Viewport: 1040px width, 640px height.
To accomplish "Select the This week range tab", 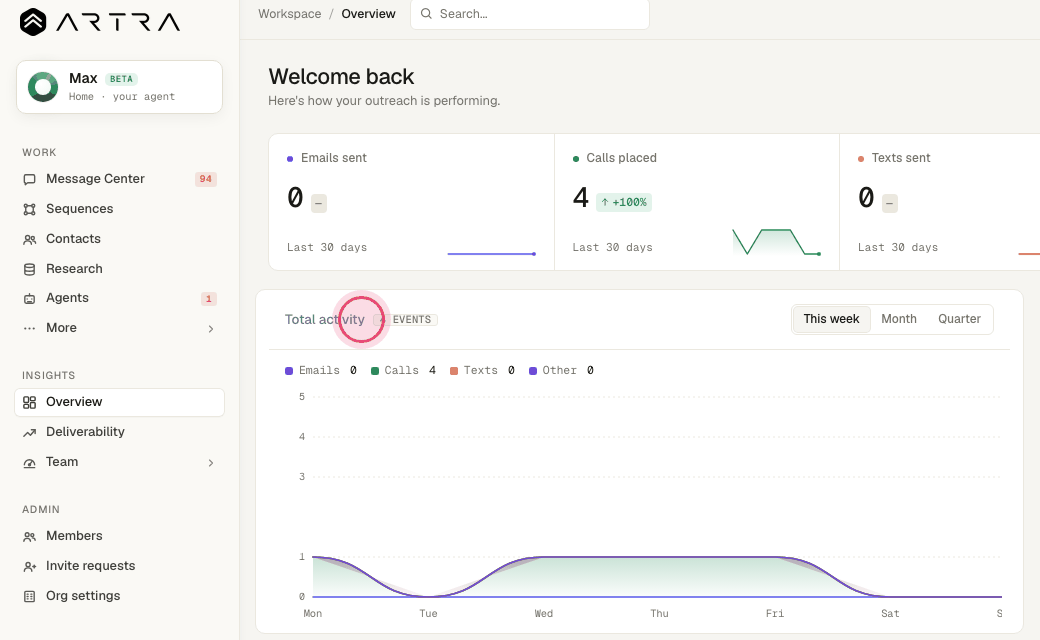I will point(831,319).
